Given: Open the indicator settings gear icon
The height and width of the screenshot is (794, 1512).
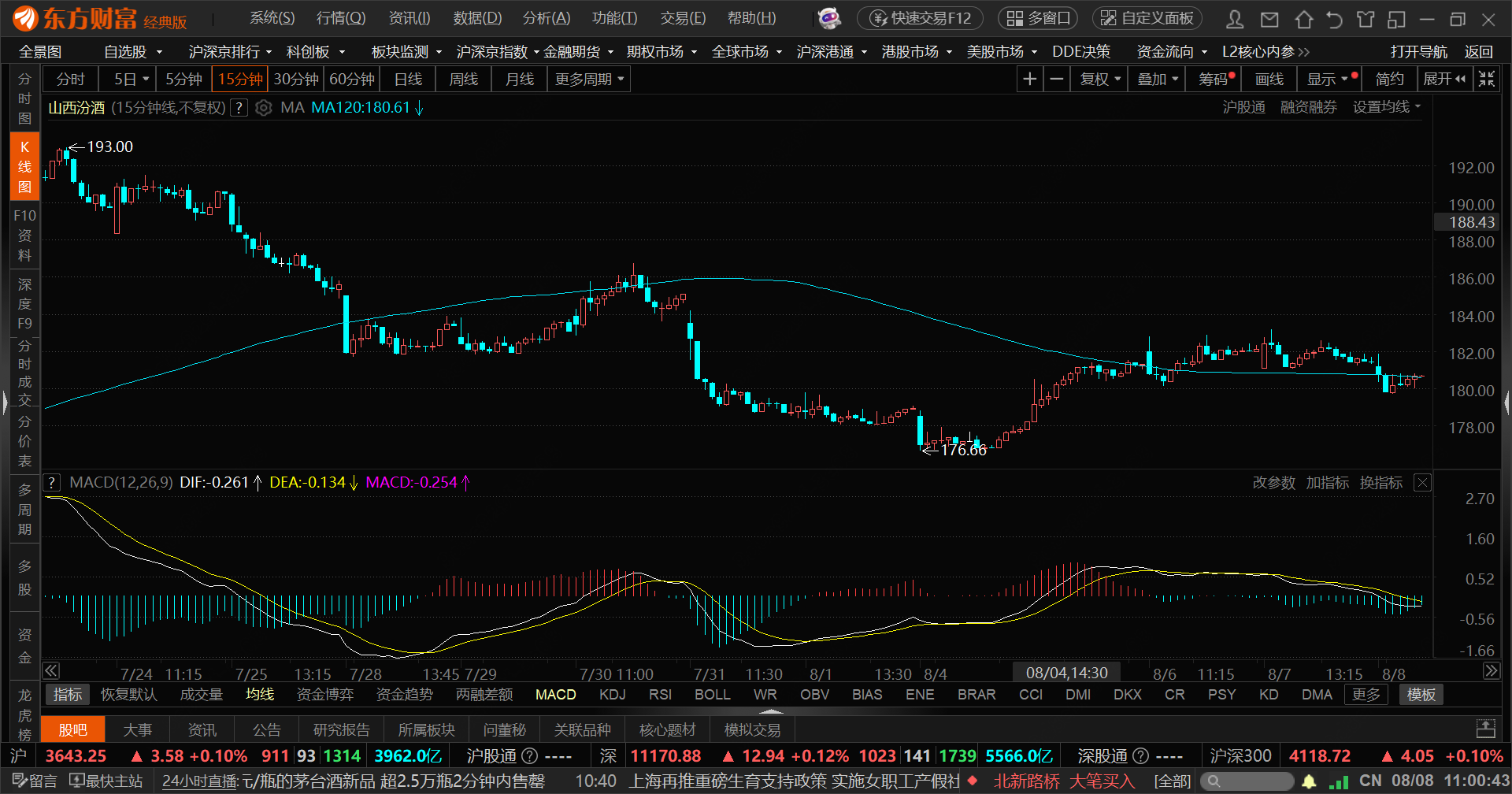Looking at the screenshot, I should 264,108.
